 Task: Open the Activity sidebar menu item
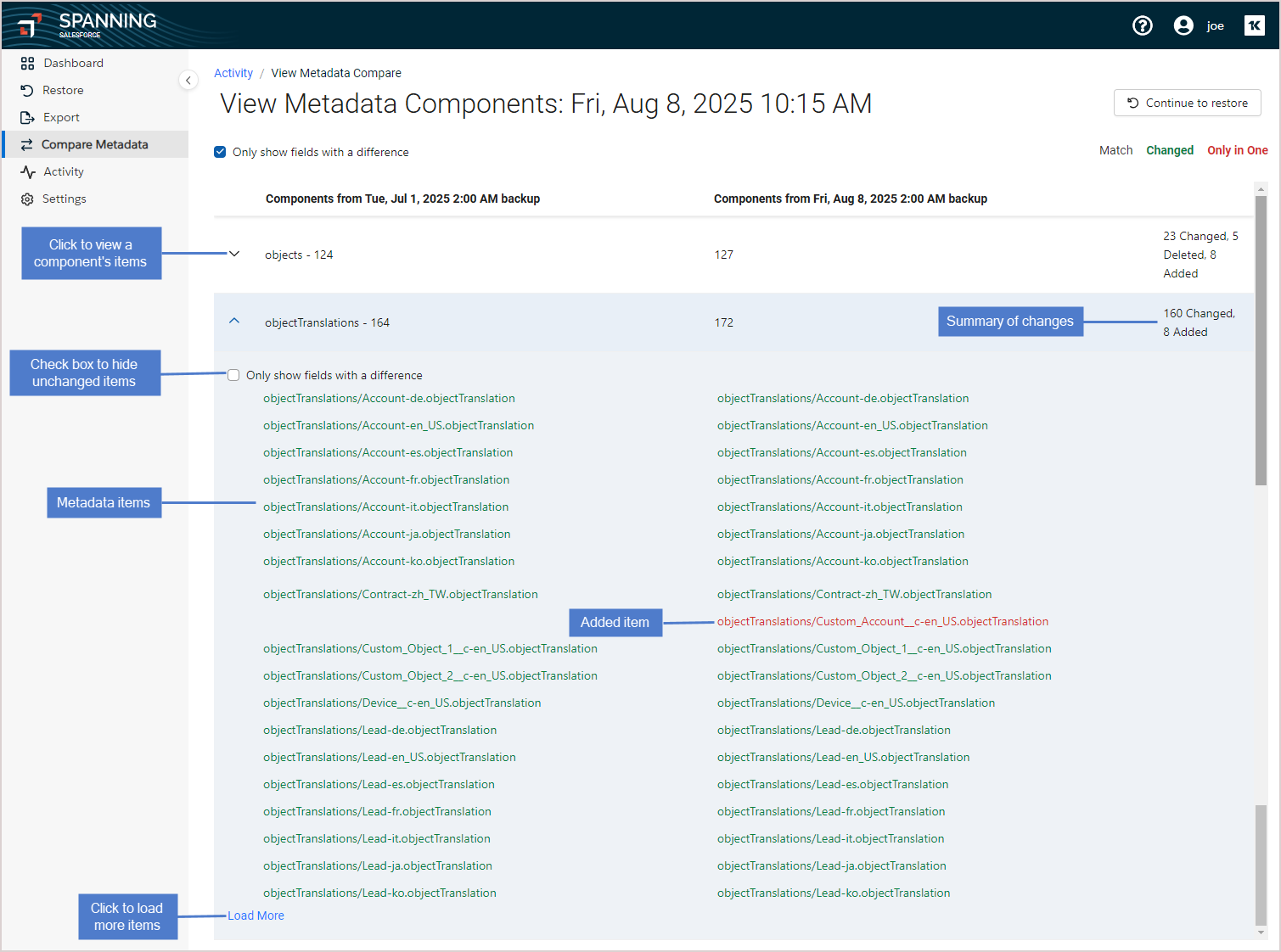click(x=64, y=171)
